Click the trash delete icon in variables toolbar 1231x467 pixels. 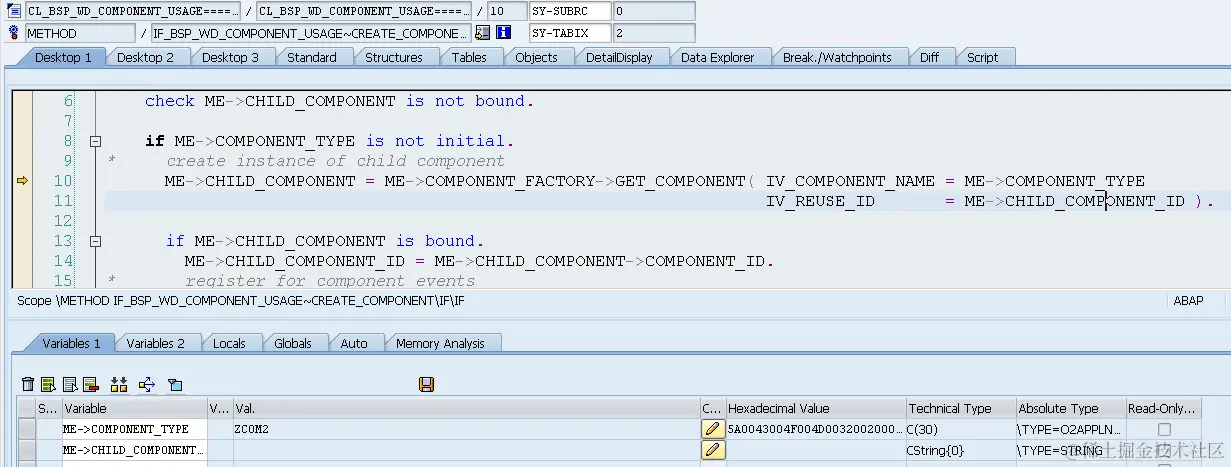(28, 384)
